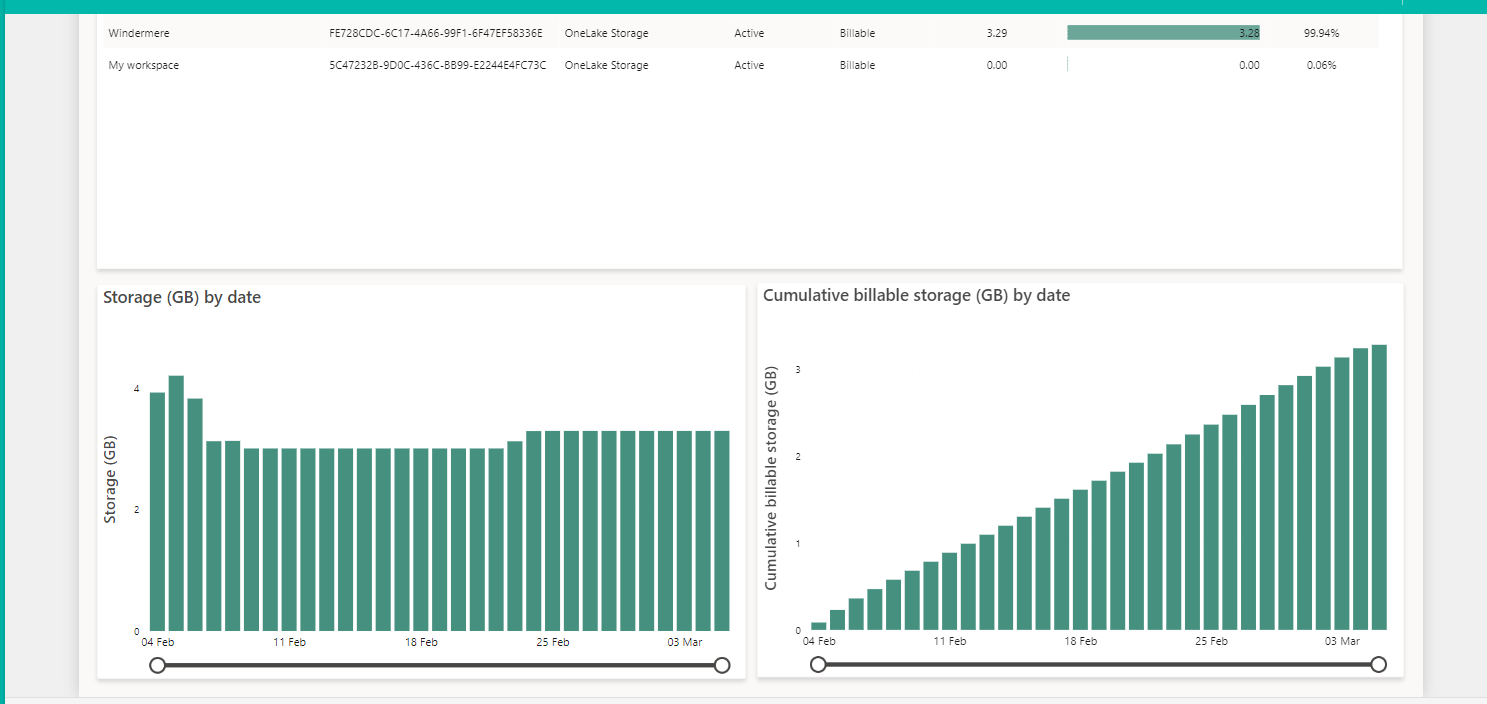This screenshot has width=1487, height=704.
Task: Click Cumulative billable storage (GB) by date title
Action: (916, 295)
